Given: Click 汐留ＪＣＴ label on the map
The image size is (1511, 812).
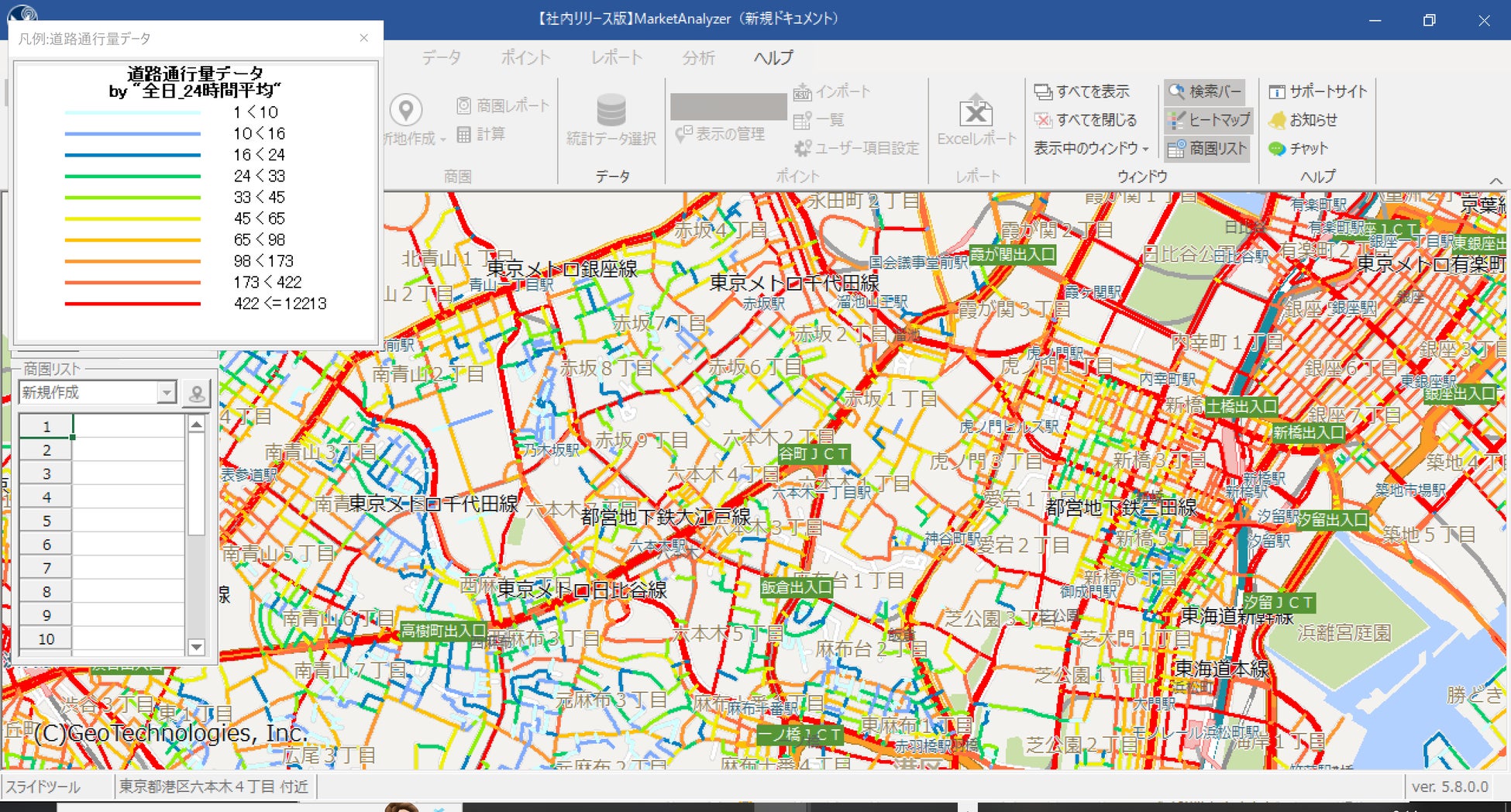Looking at the screenshot, I should 1279,602.
